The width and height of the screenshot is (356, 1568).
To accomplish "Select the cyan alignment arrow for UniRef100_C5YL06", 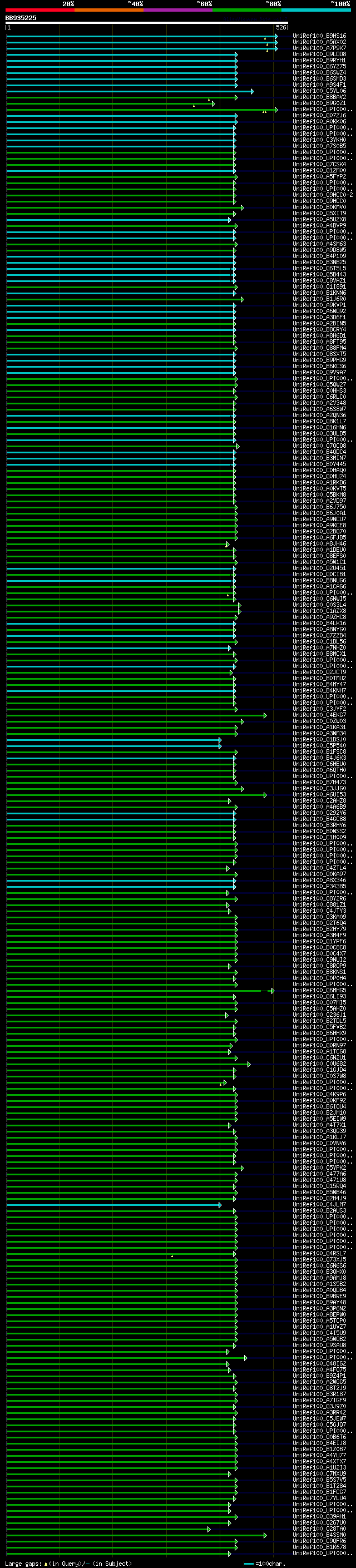I will click(130, 91).
